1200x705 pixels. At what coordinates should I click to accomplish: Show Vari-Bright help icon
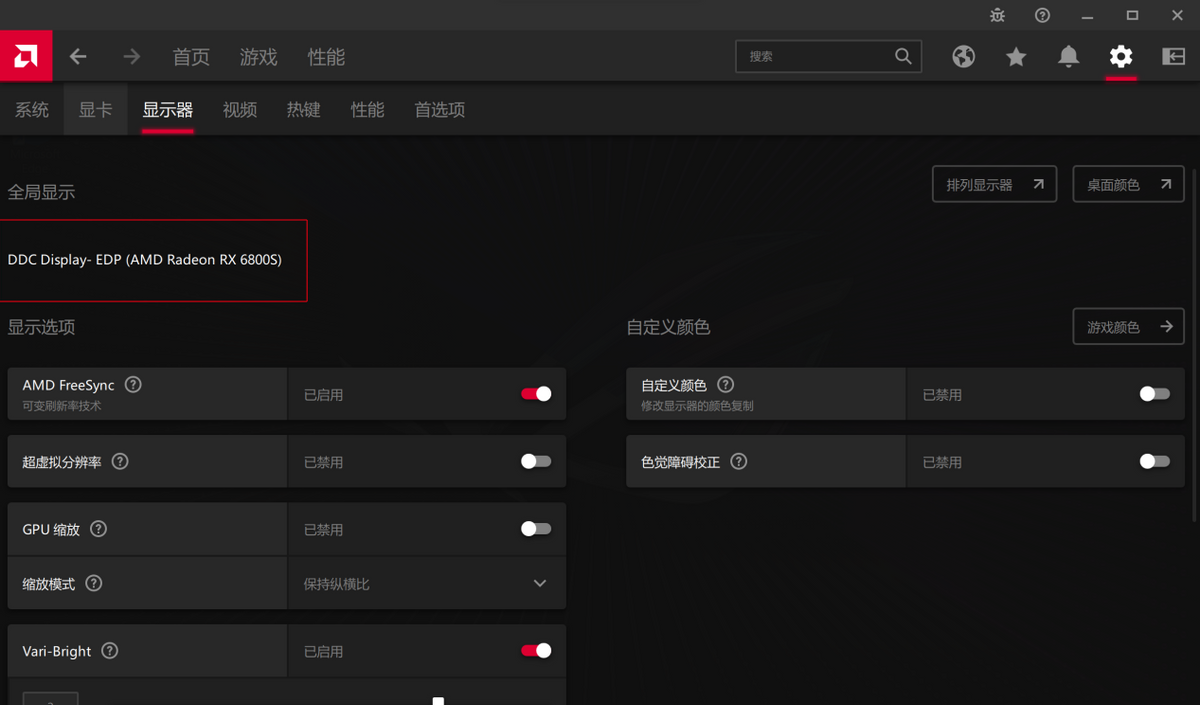pos(110,651)
